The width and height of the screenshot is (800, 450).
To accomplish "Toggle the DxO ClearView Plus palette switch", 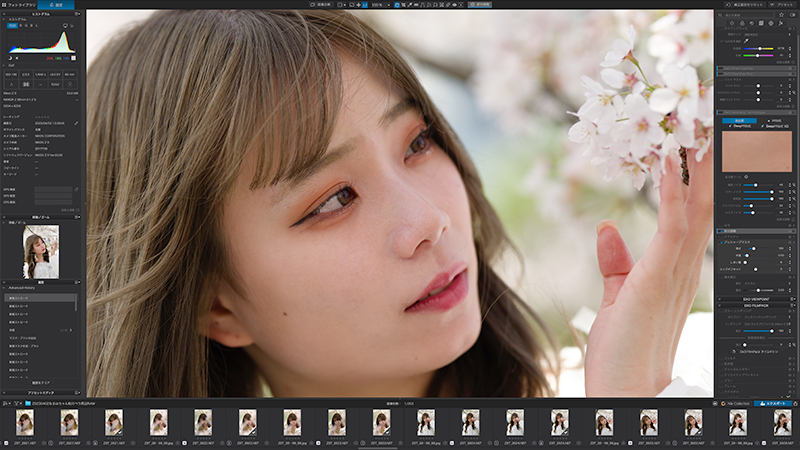I will (x=720, y=74).
